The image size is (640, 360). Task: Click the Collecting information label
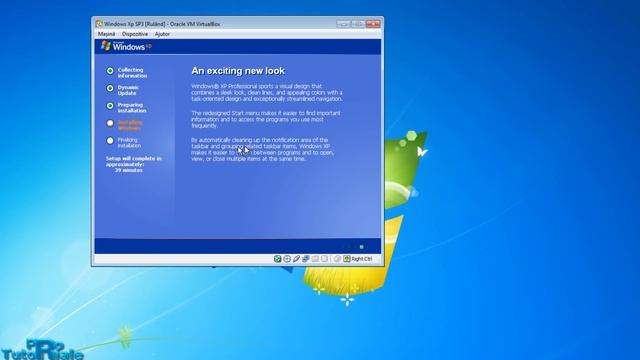click(132, 73)
